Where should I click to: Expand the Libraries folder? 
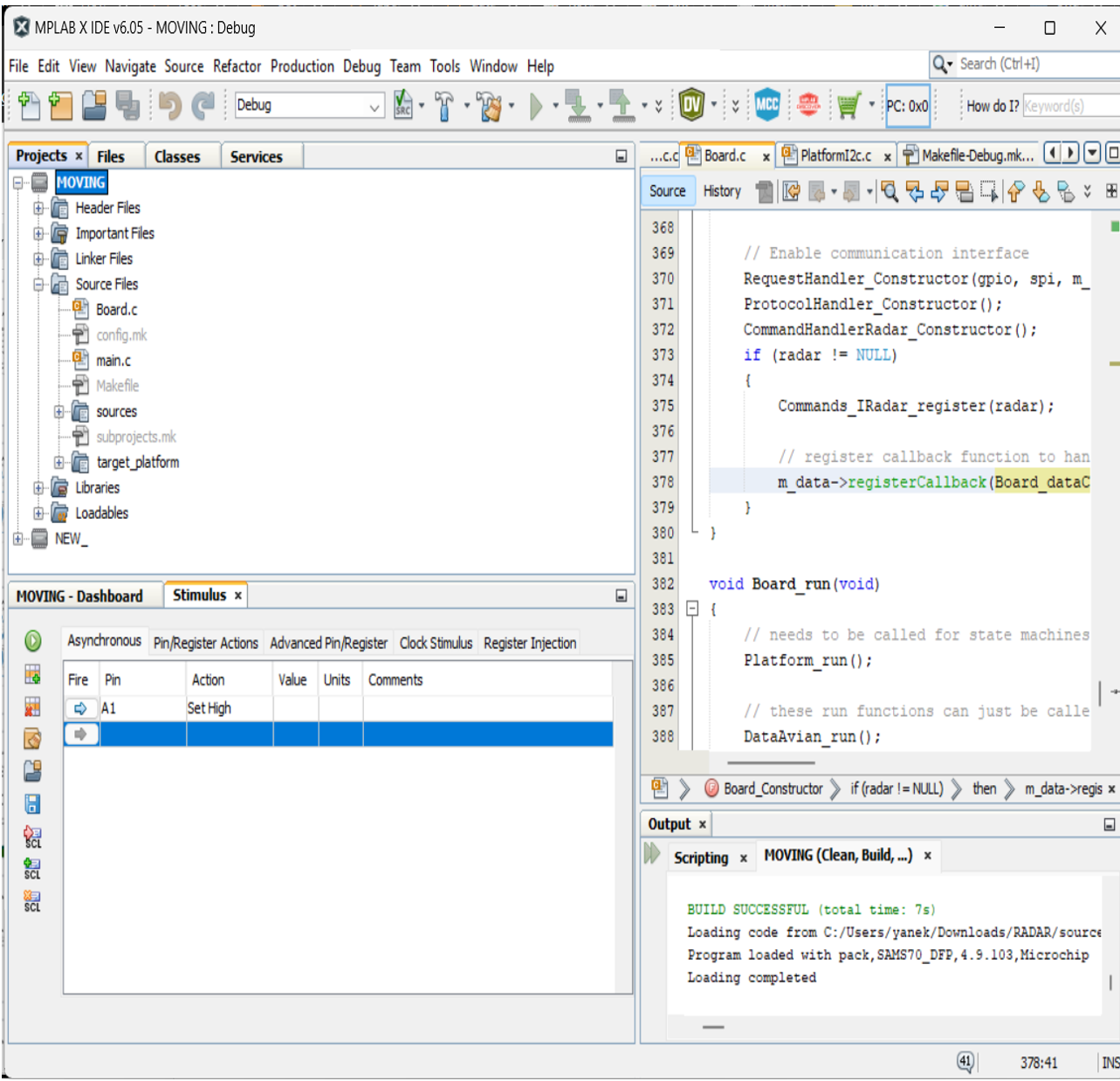coord(38,487)
